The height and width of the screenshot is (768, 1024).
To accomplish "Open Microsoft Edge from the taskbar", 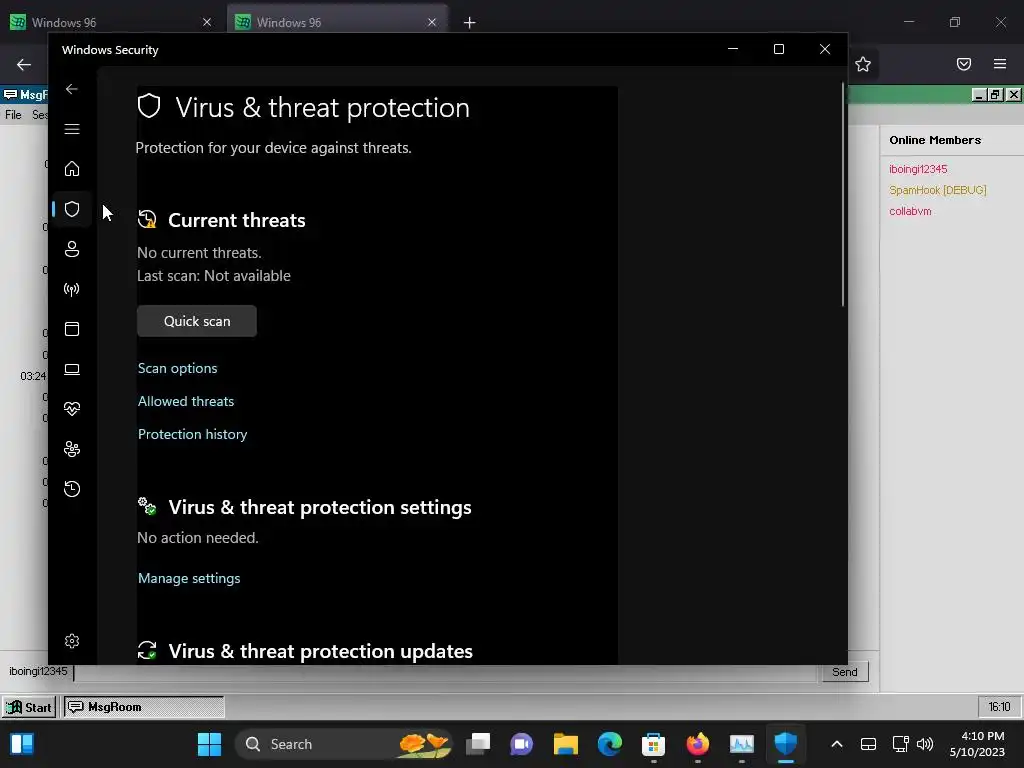I will (609, 744).
